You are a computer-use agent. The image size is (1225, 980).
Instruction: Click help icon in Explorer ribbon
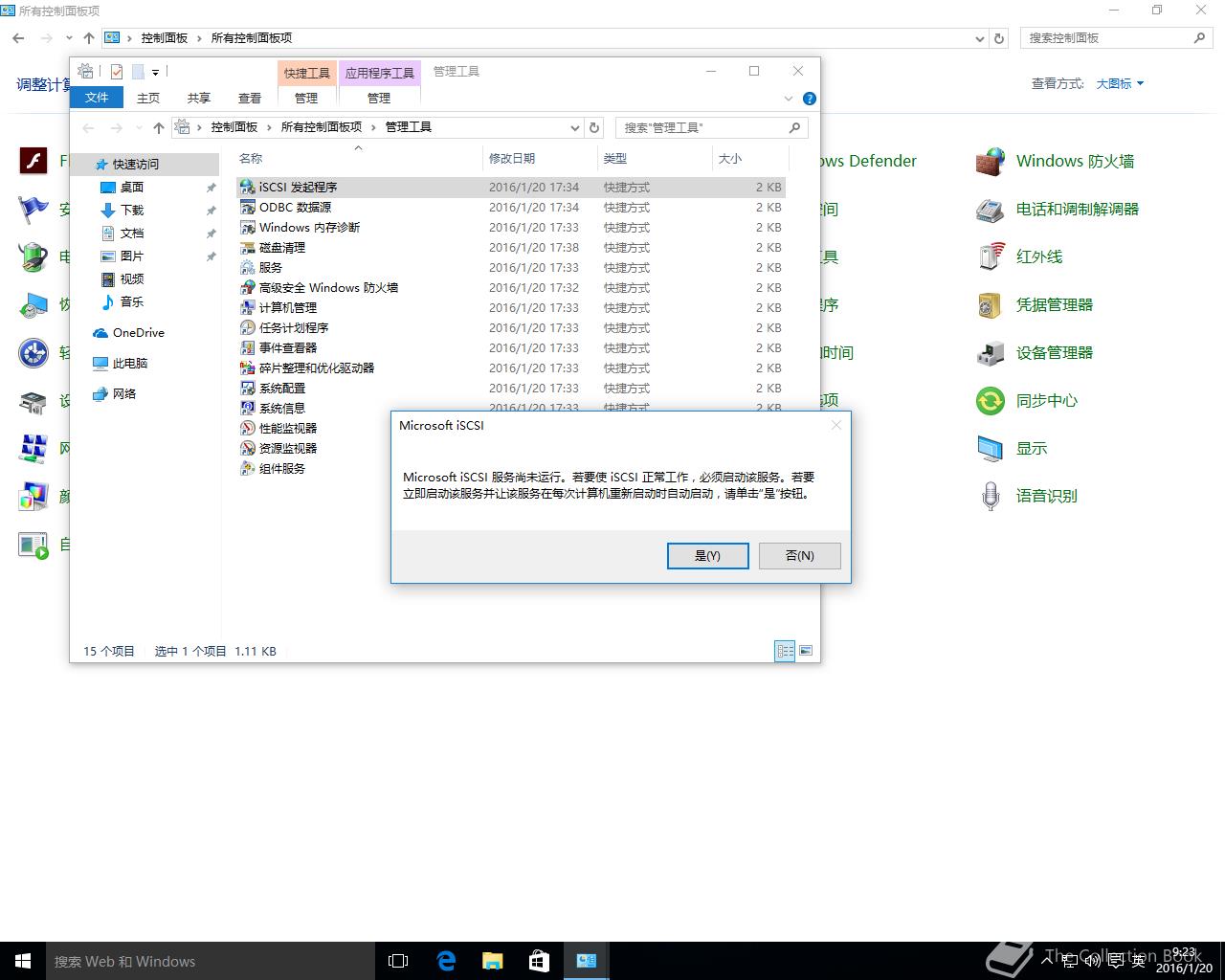coord(810,99)
